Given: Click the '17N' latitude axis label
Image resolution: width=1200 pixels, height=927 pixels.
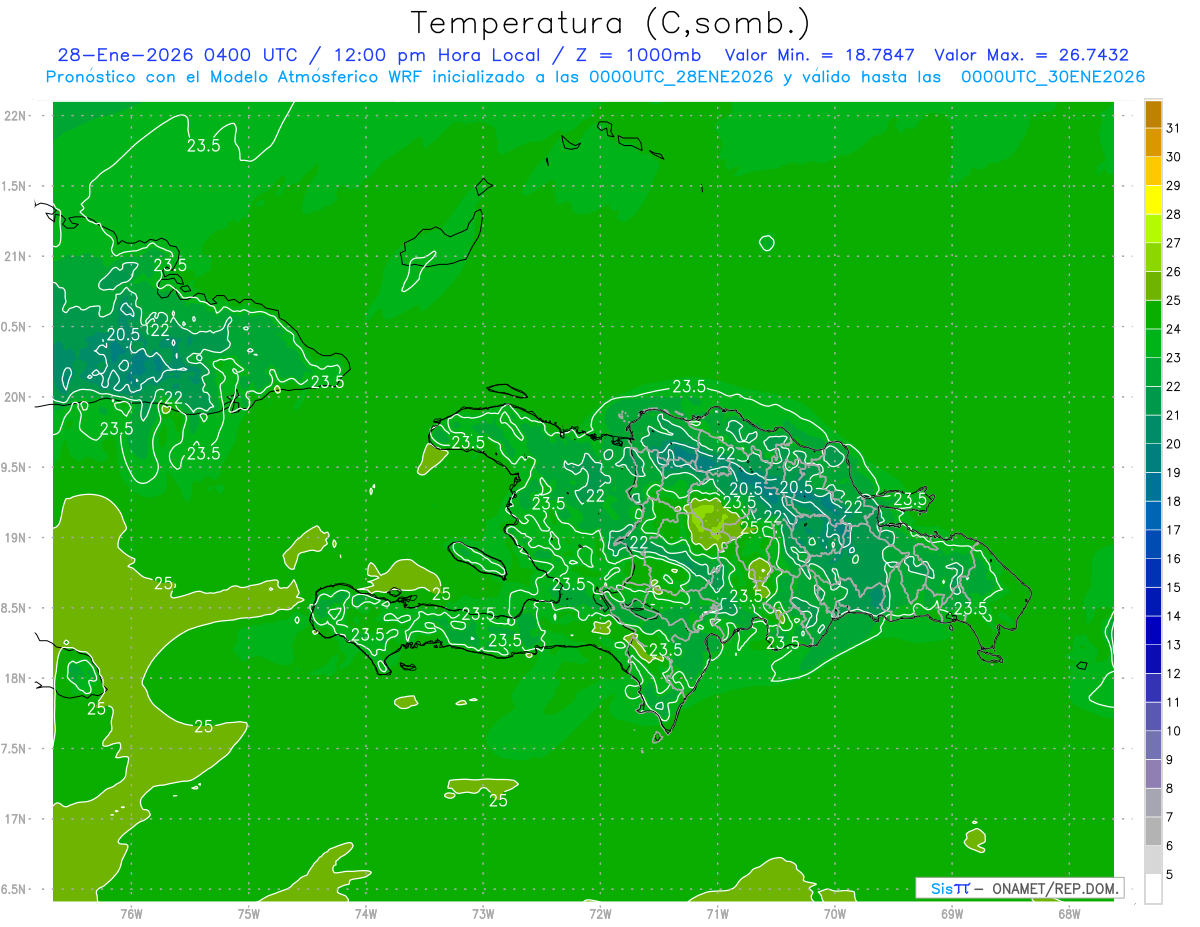Looking at the screenshot, I should [x=15, y=820].
